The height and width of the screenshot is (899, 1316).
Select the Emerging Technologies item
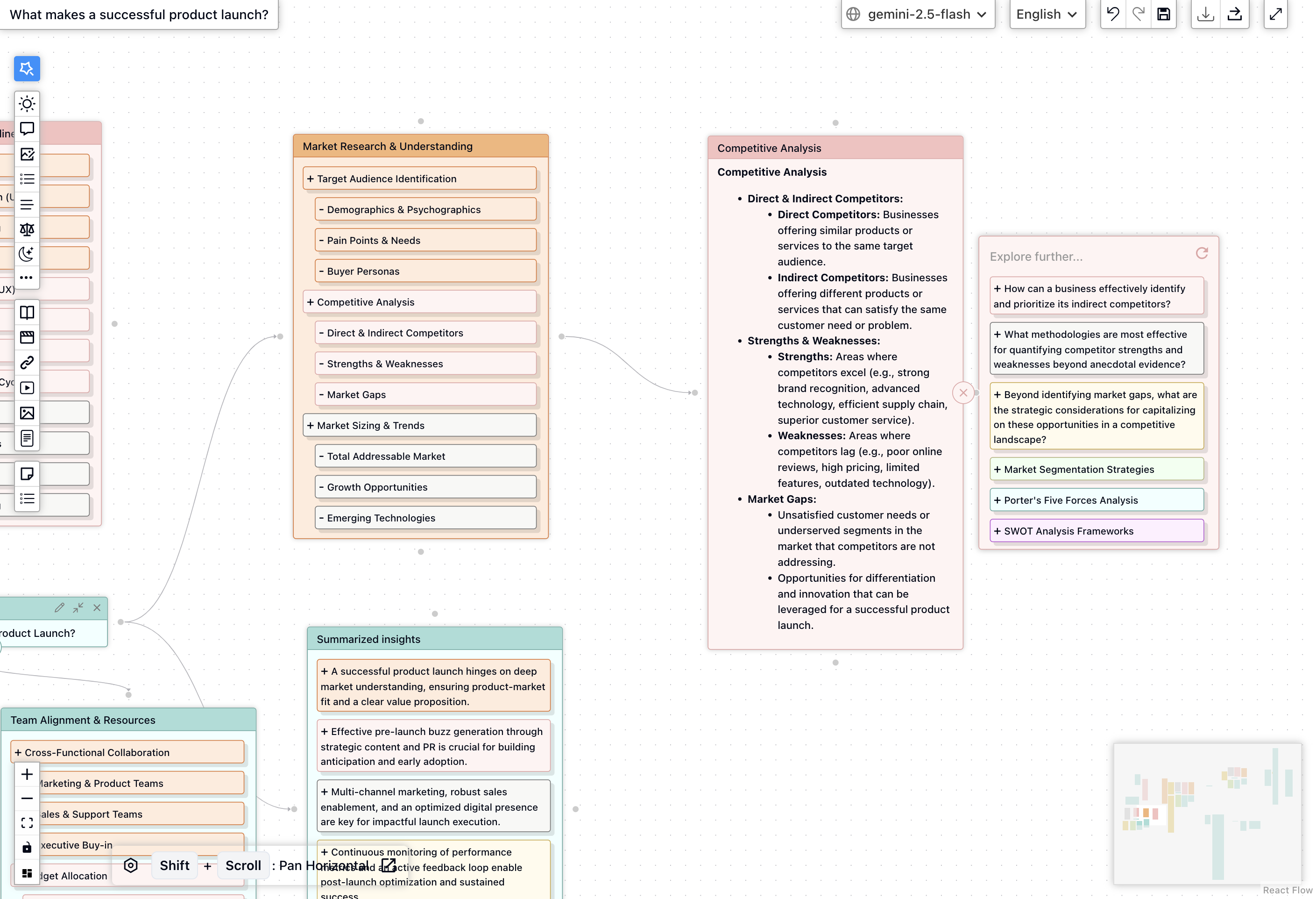[x=425, y=518]
